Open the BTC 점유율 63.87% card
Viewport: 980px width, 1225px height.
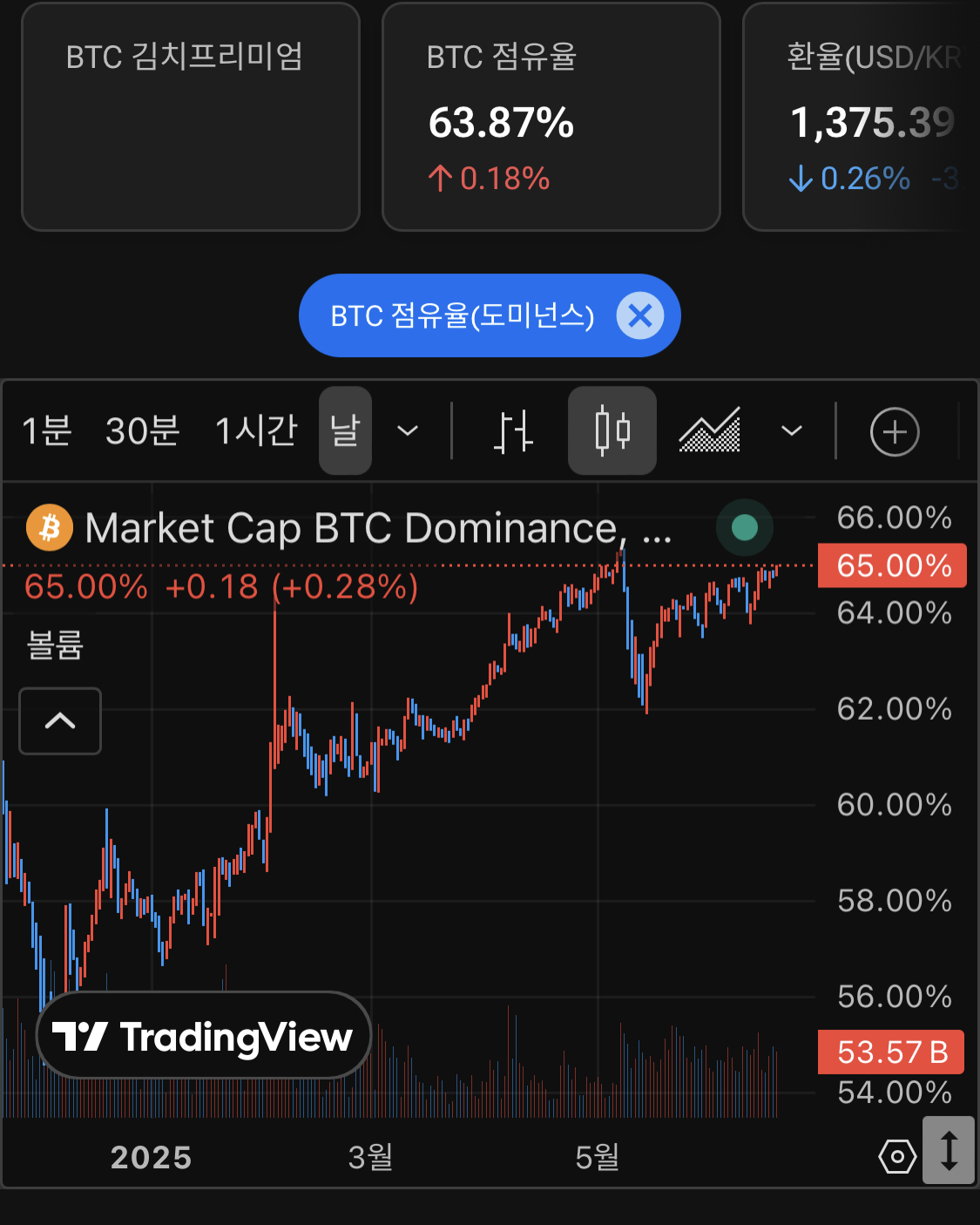(x=551, y=117)
